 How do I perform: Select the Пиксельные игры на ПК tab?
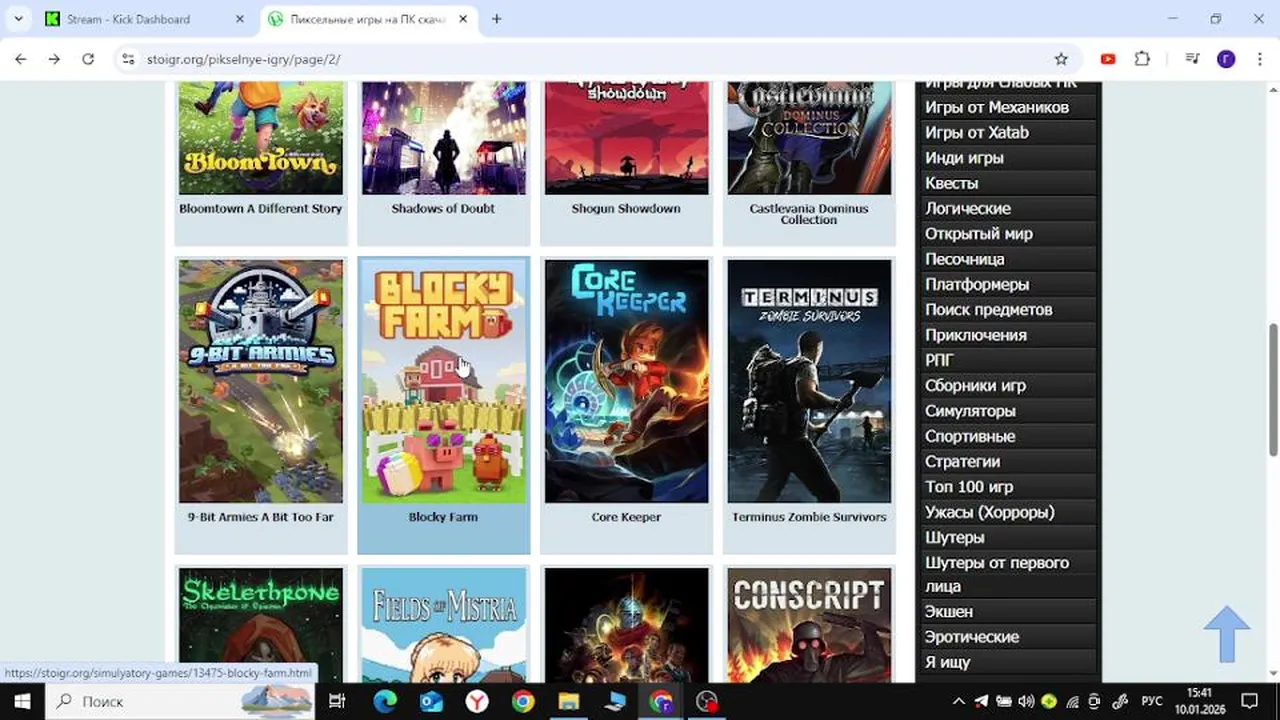pos(369,19)
